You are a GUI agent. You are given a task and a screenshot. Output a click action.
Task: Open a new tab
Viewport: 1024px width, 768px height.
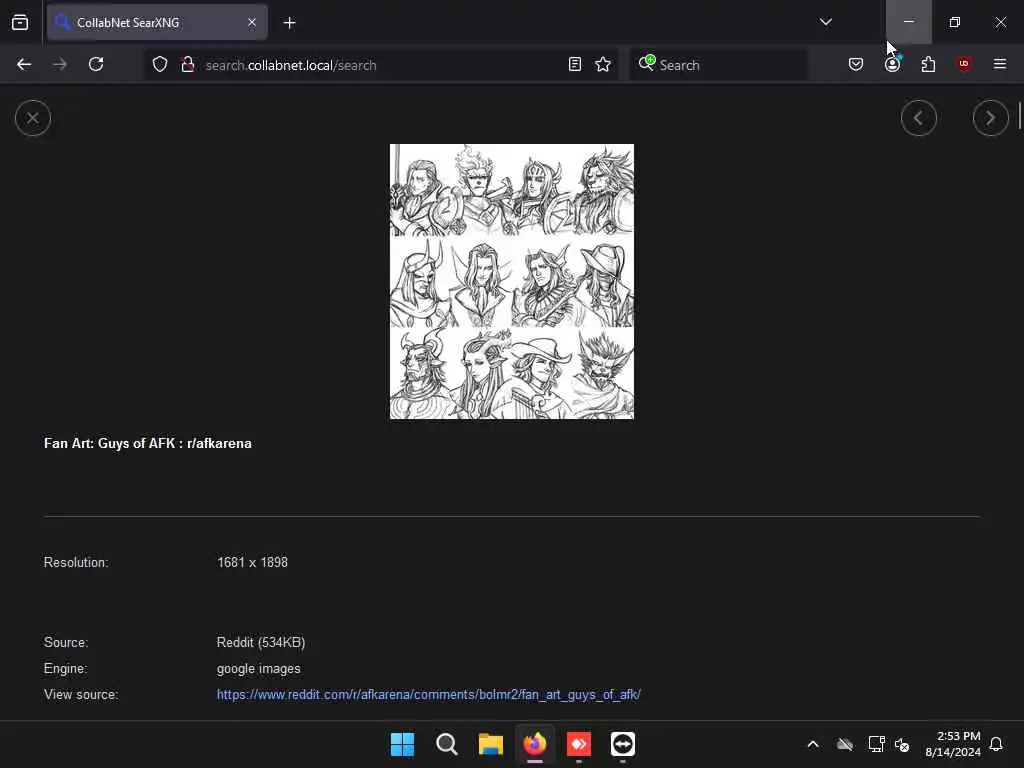click(289, 23)
